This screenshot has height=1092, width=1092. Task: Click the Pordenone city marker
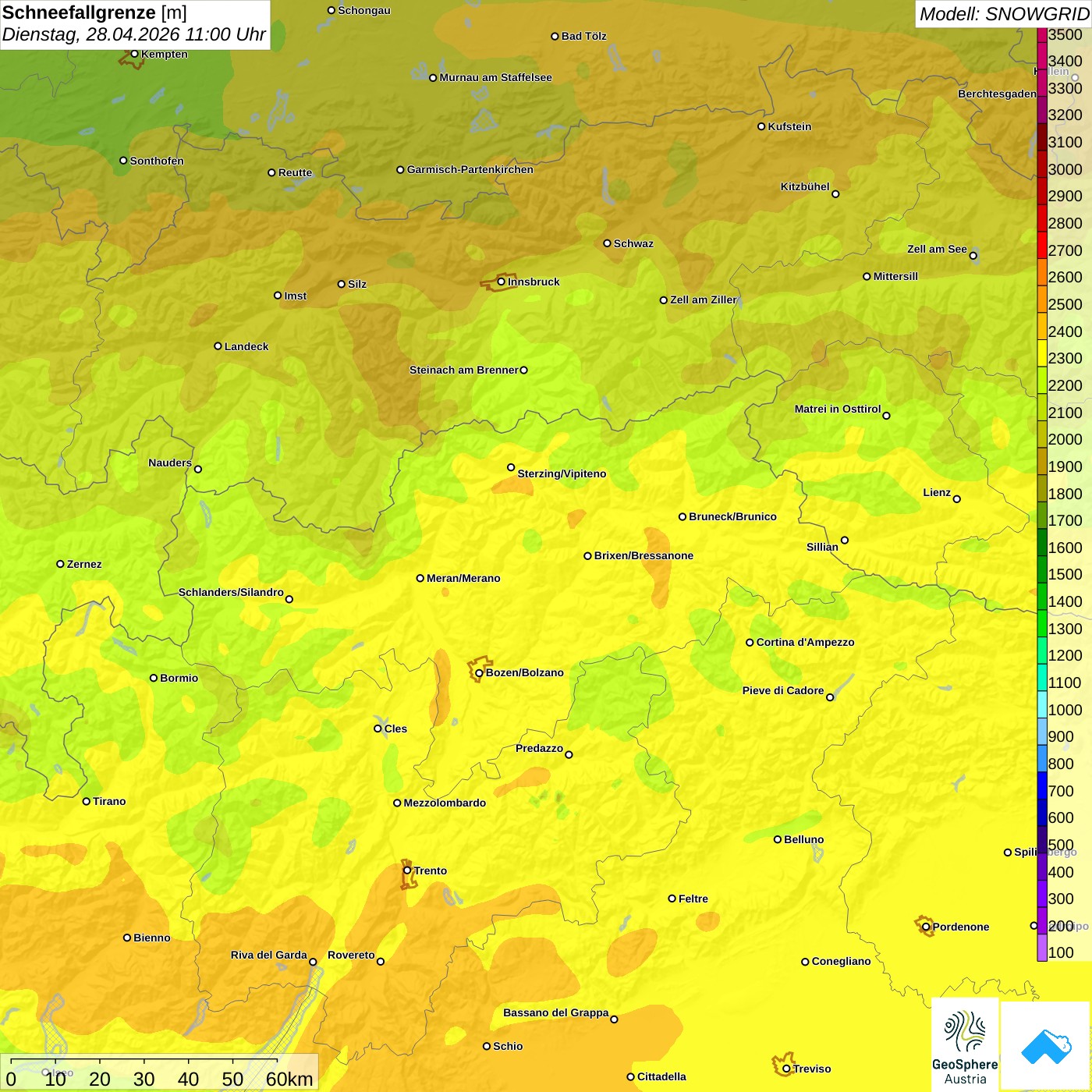pyautogui.click(x=926, y=927)
